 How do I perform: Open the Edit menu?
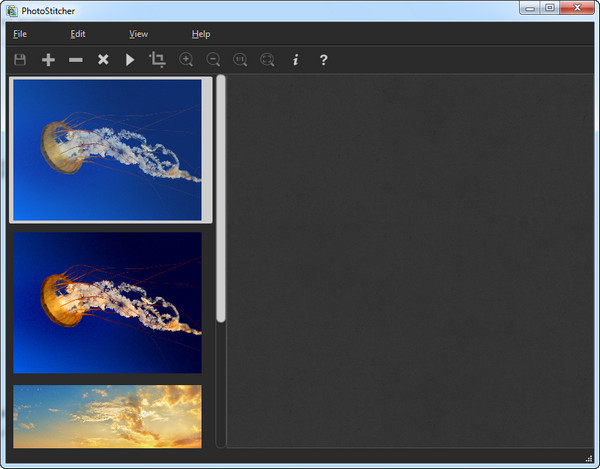(x=78, y=34)
